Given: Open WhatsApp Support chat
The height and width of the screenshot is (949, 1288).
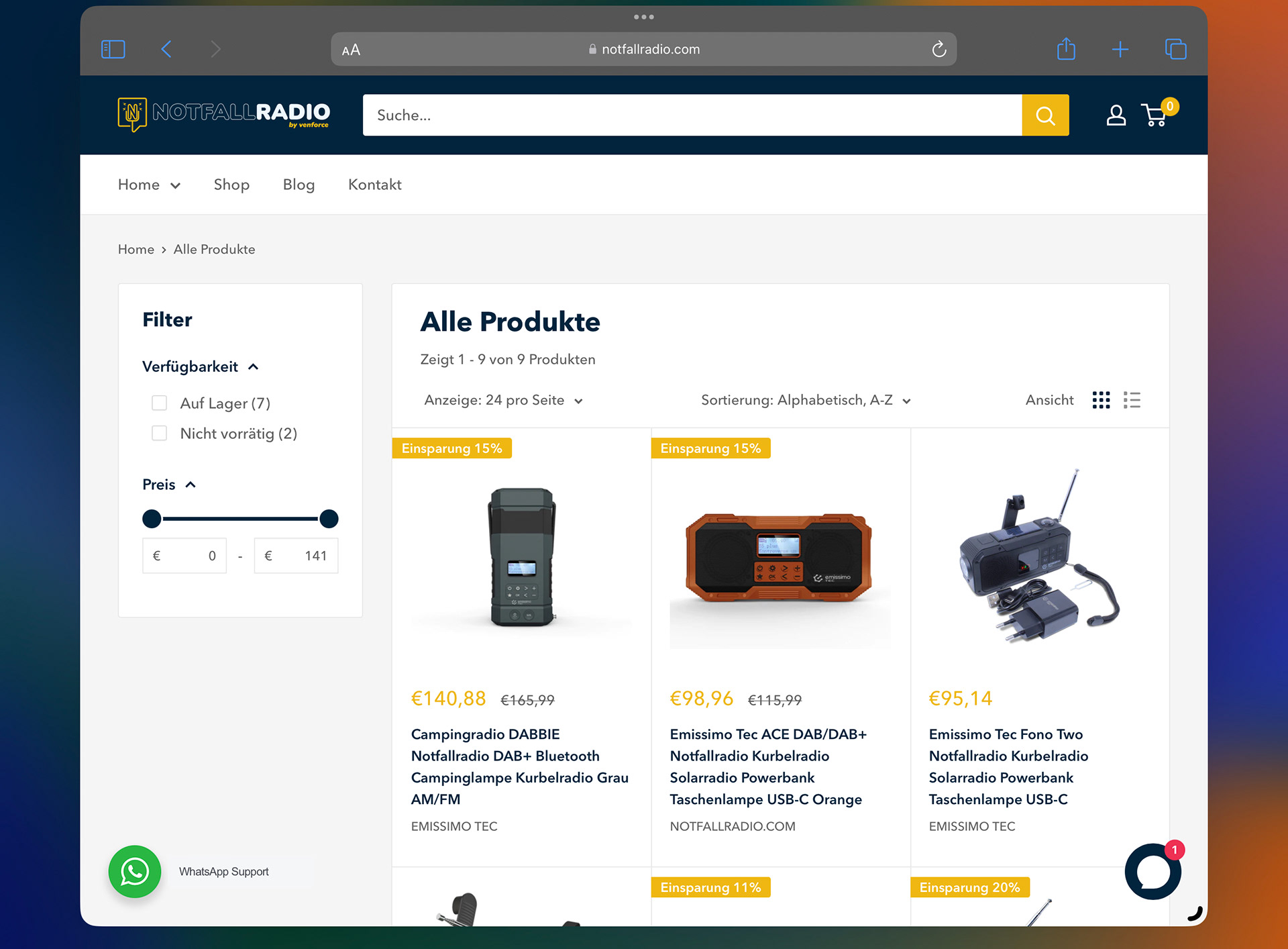Looking at the screenshot, I should coord(135,871).
